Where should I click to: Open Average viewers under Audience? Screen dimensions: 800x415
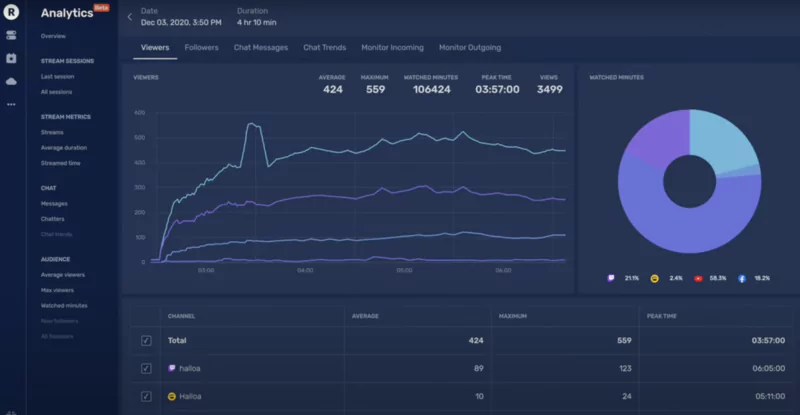[x=63, y=275]
